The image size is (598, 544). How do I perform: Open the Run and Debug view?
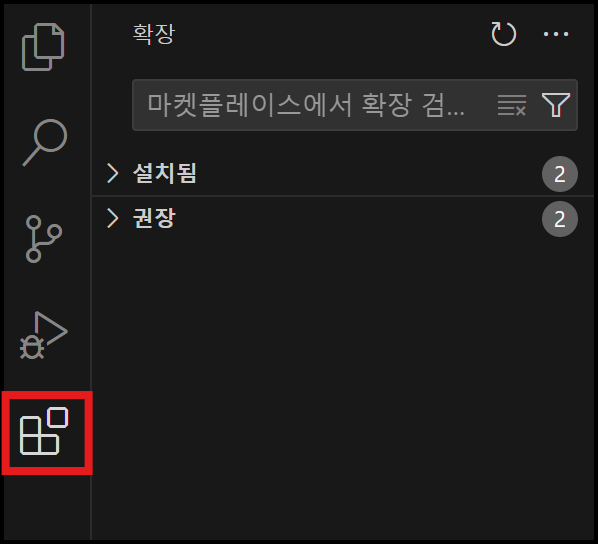pyautogui.click(x=43, y=335)
